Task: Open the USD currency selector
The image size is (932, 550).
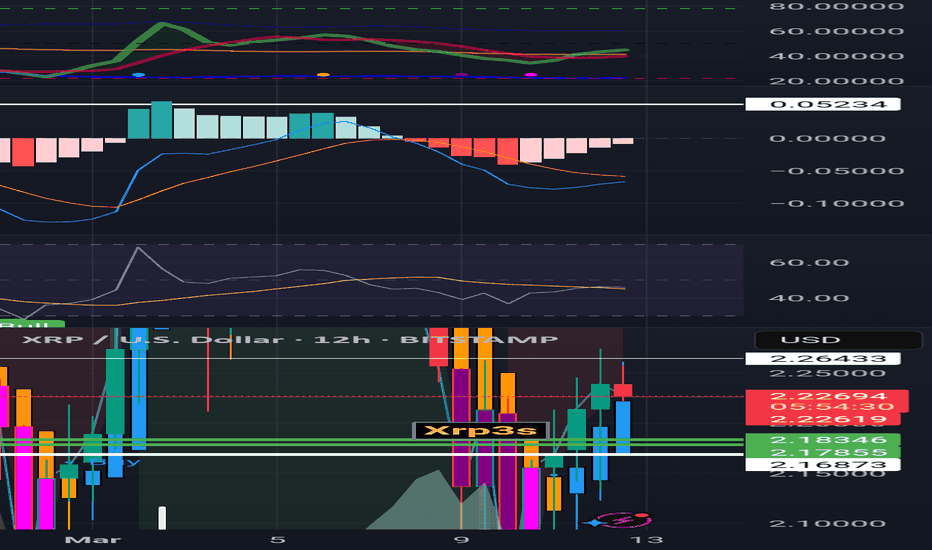Action: point(837,340)
